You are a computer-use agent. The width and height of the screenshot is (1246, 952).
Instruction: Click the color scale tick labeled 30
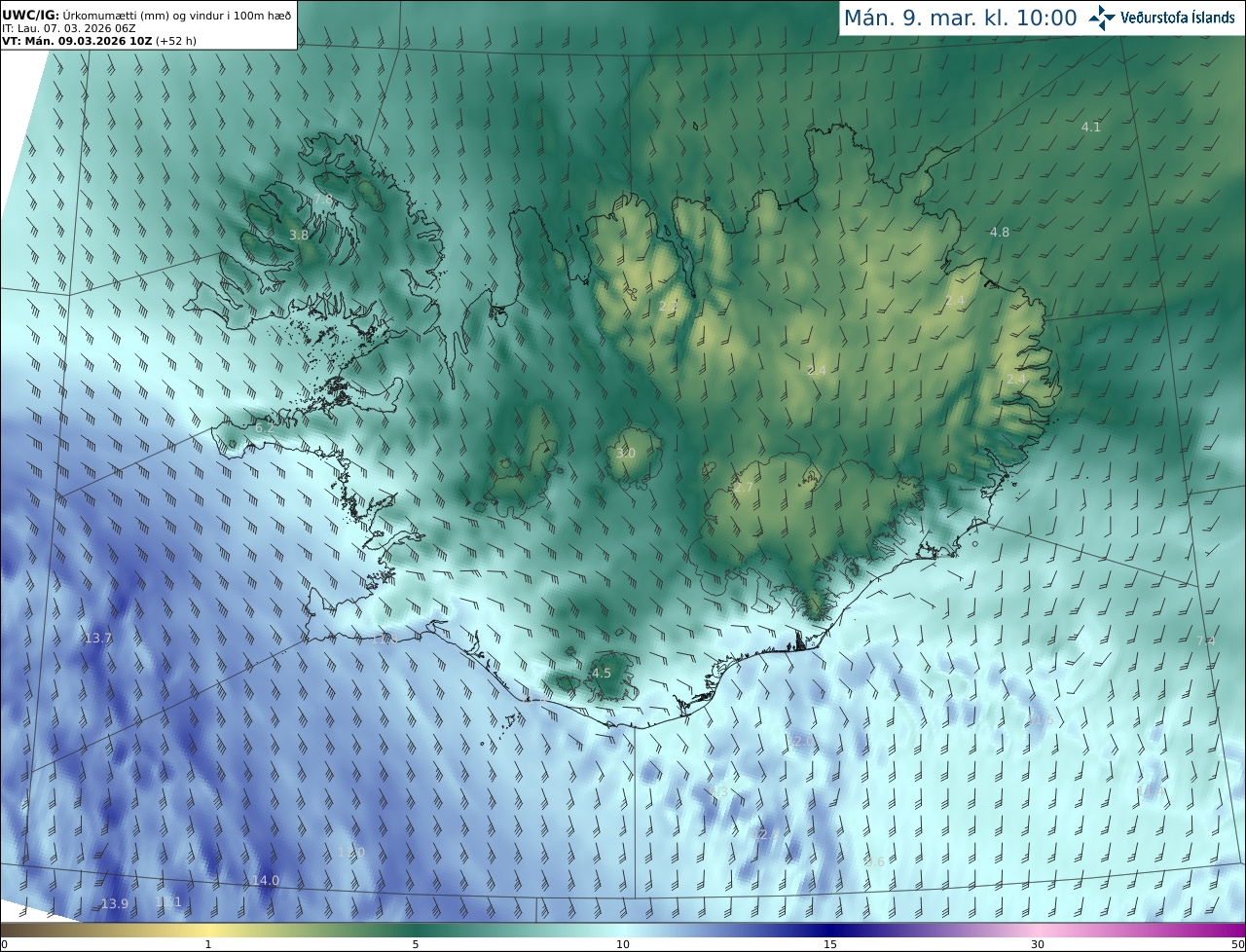[1038, 944]
